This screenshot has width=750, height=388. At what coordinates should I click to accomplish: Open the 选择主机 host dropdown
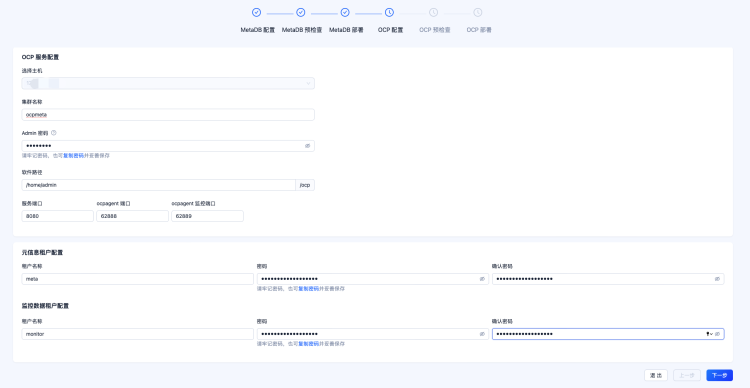point(168,83)
